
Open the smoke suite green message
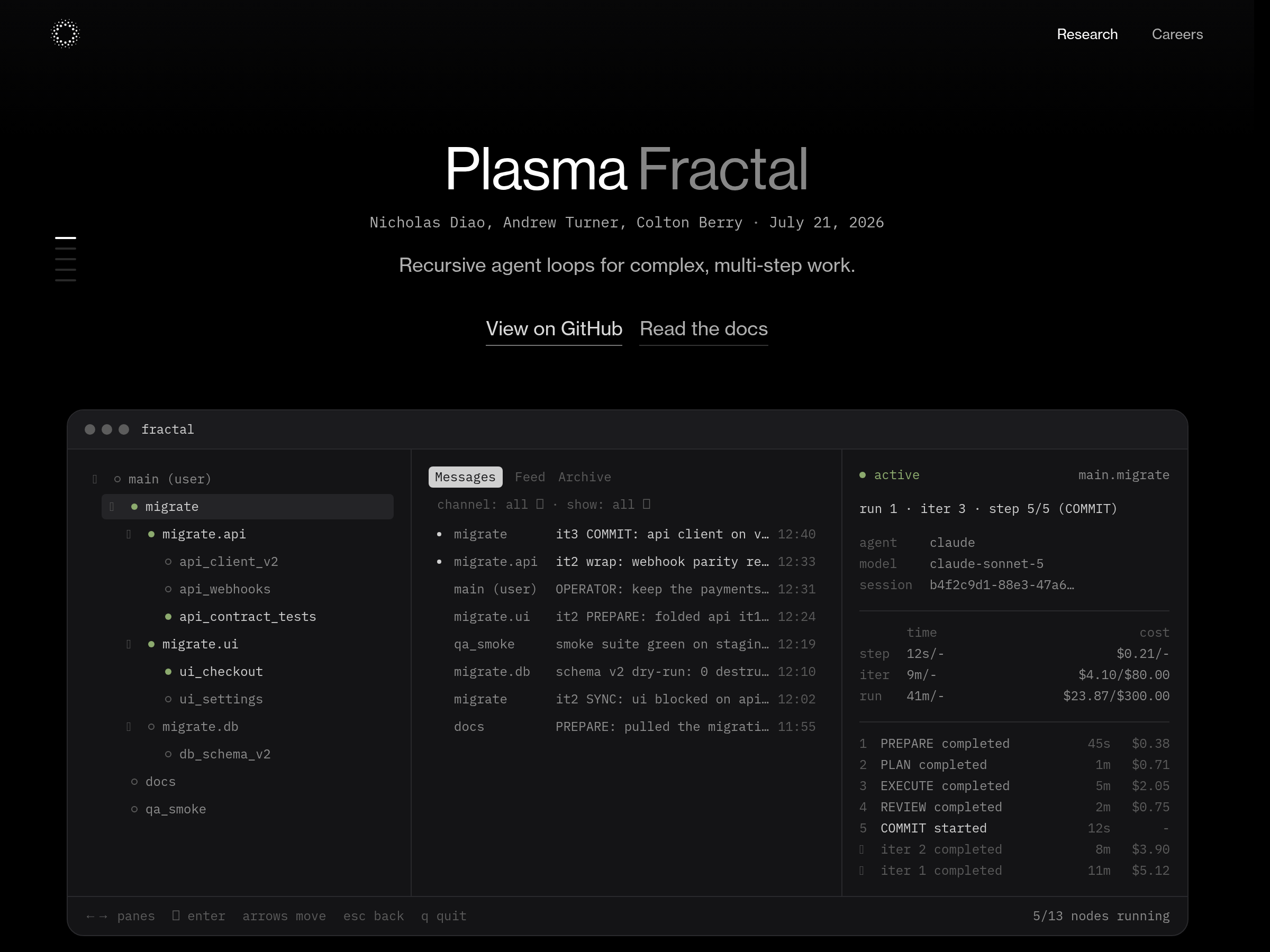pyautogui.click(x=626, y=644)
